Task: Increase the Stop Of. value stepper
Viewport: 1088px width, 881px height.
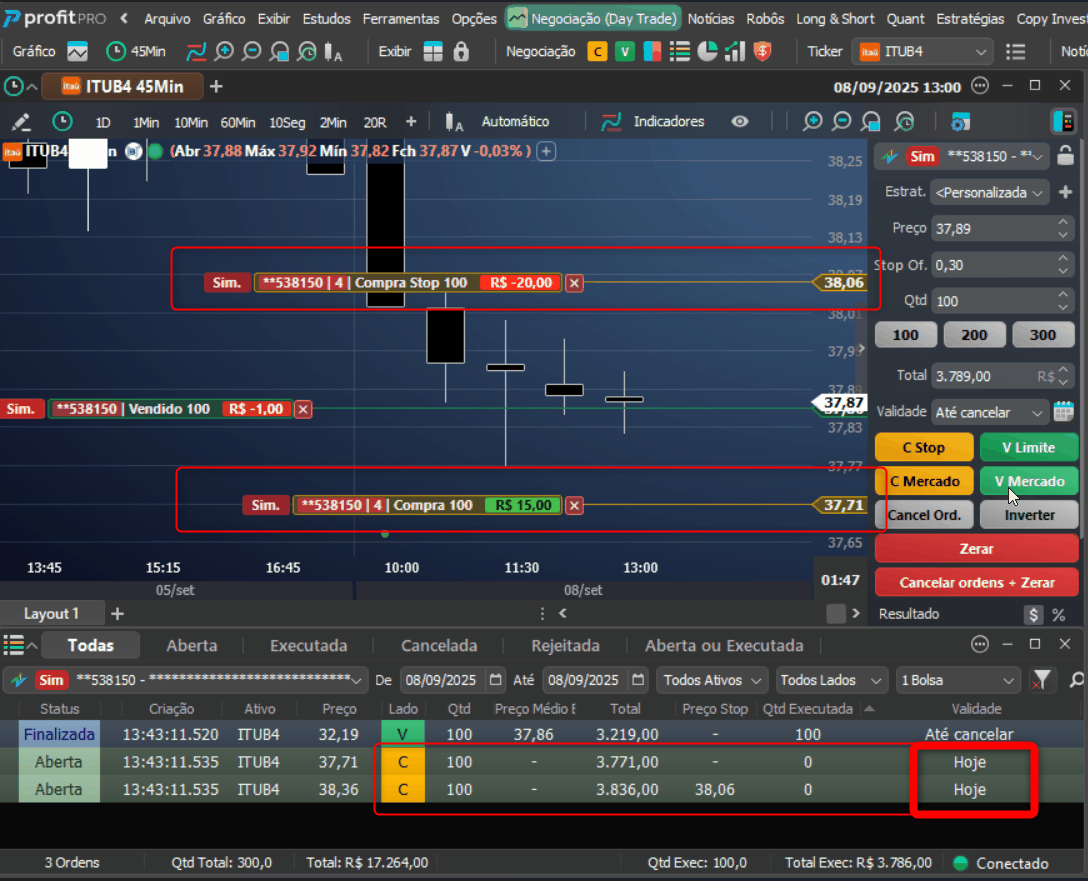Action: pyautogui.click(x=1063, y=258)
